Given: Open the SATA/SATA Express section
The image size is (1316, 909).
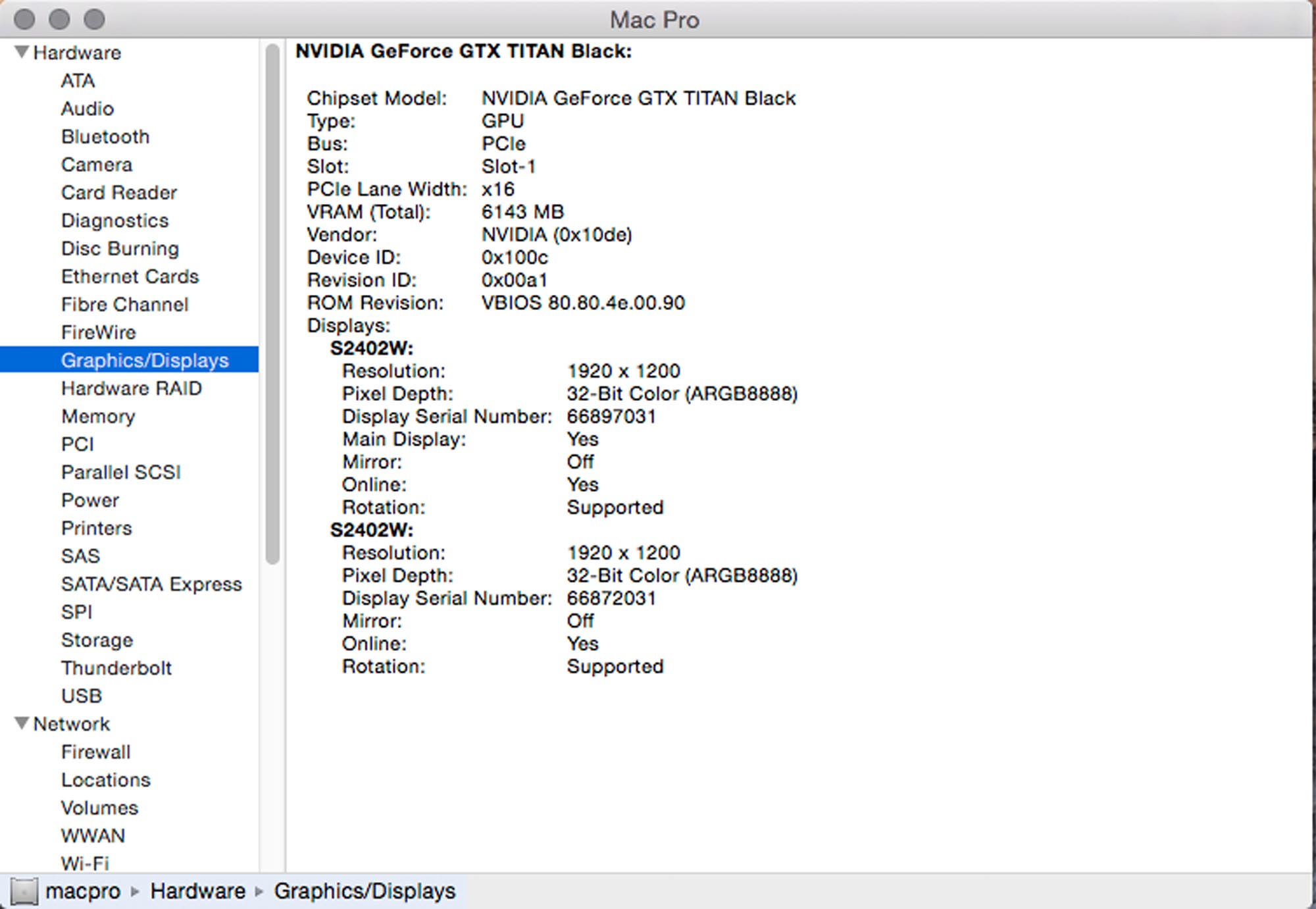Looking at the screenshot, I should [151, 584].
